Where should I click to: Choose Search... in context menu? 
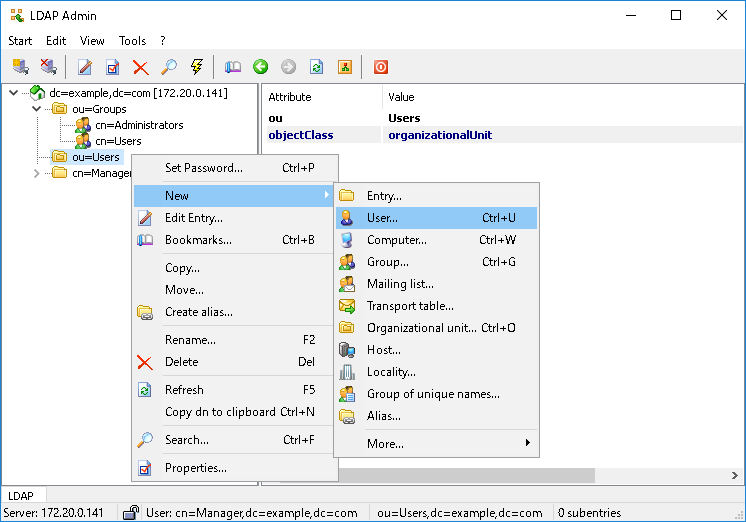point(235,440)
